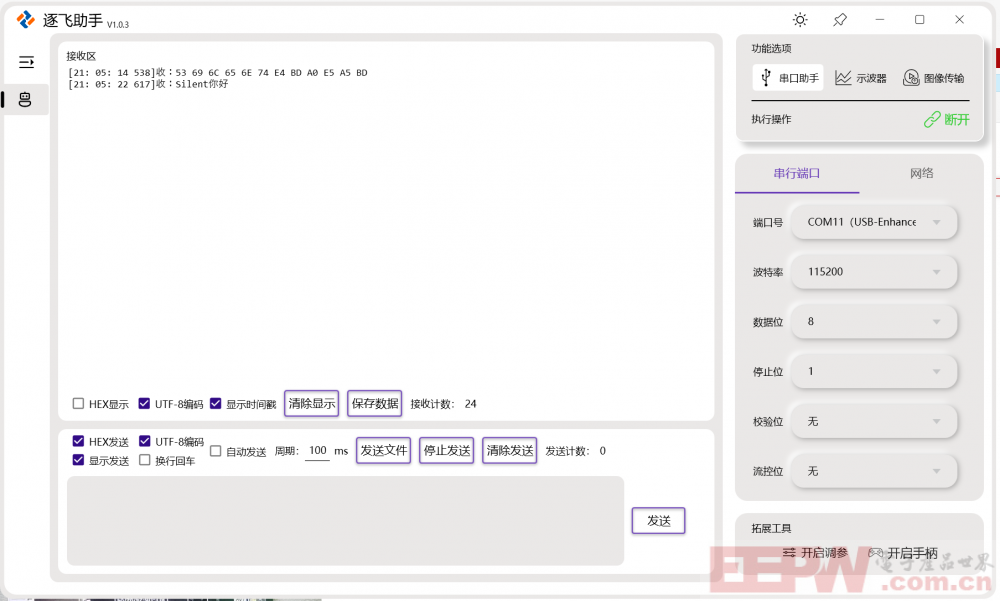Screen dimensions: 1000x601
Task: Click the 清除显示 button
Action: [x=311, y=403]
